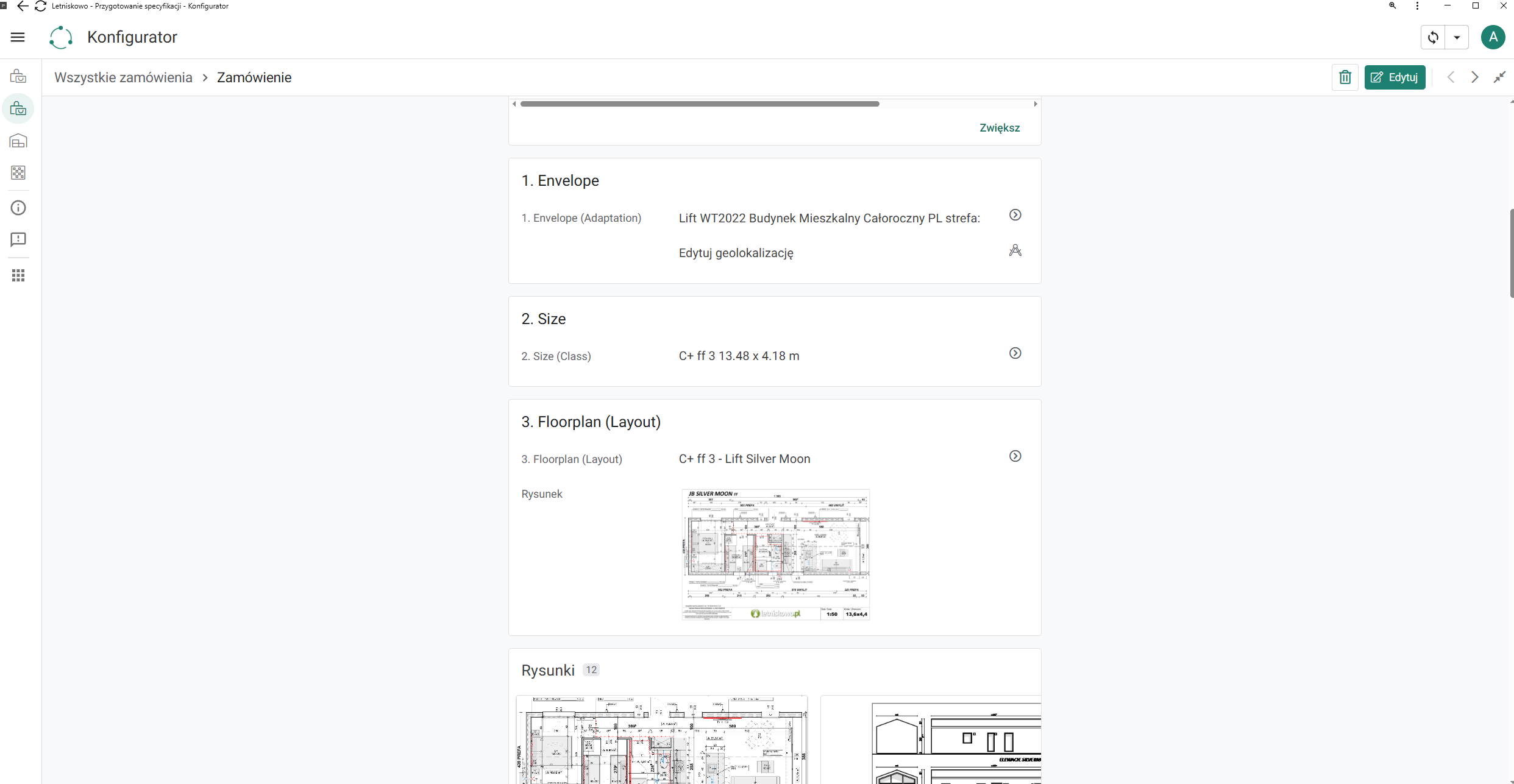Open the apps grid sidebar icon
Screen dimensions: 1514x784
click(18, 275)
